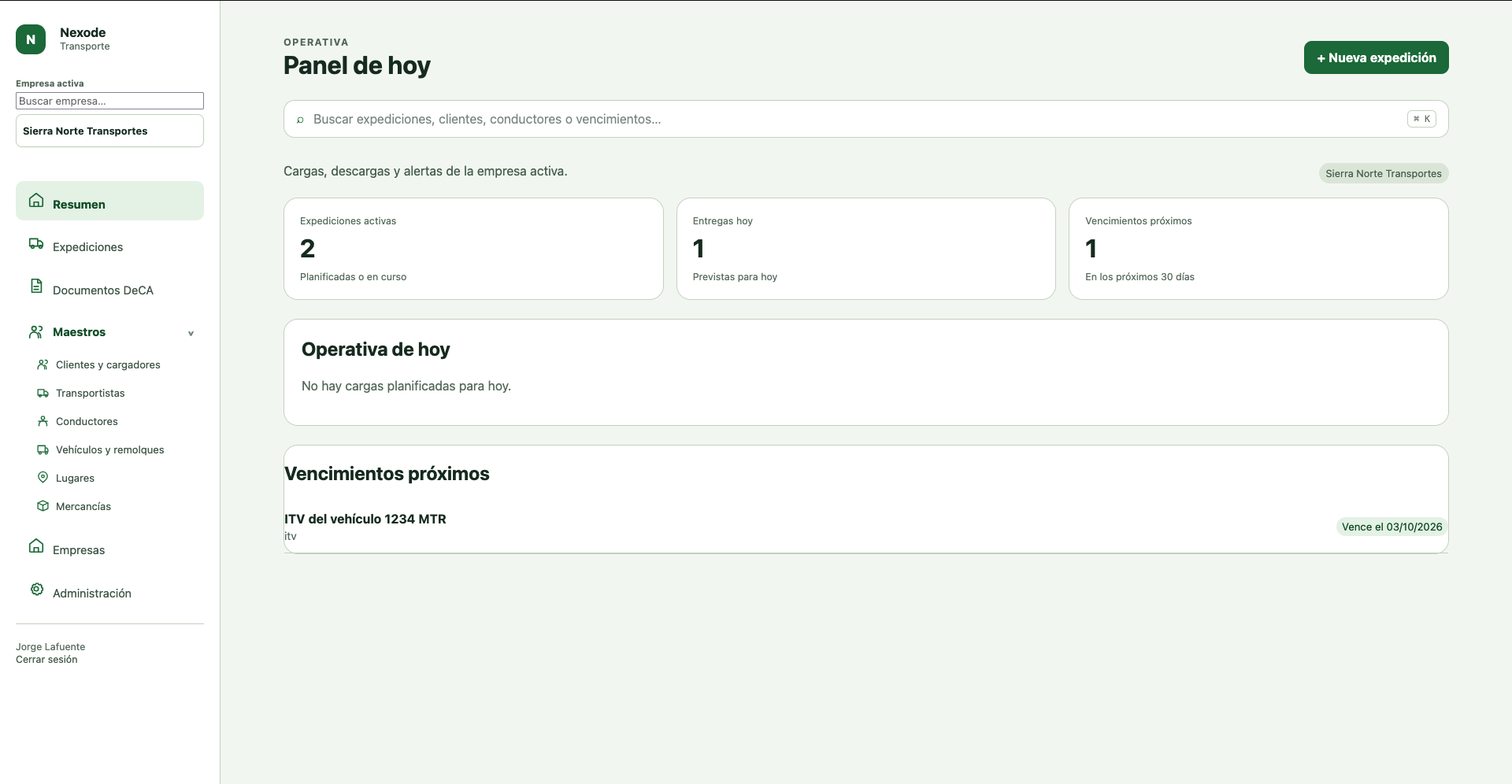Click the pin icon beside Lugares

click(x=43, y=478)
